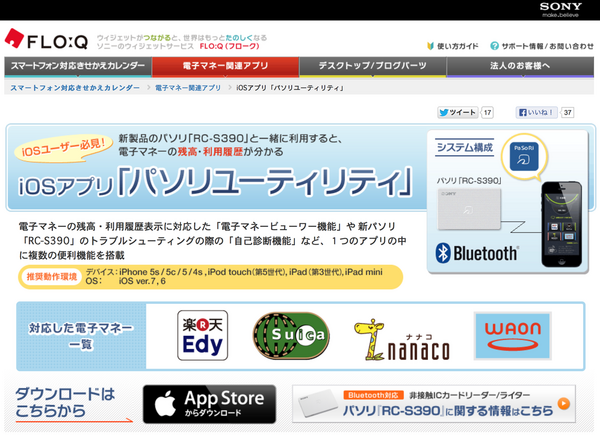Click the WAON logo

click(513, 336)
